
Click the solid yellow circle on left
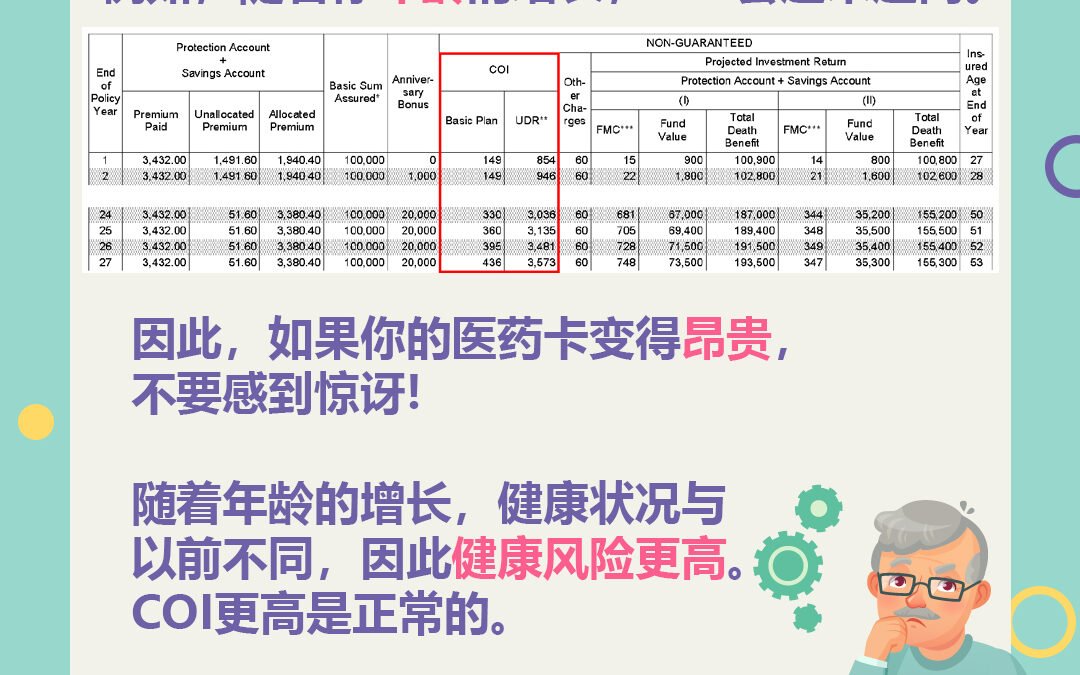pyautogui.click(x=36, y=421)
